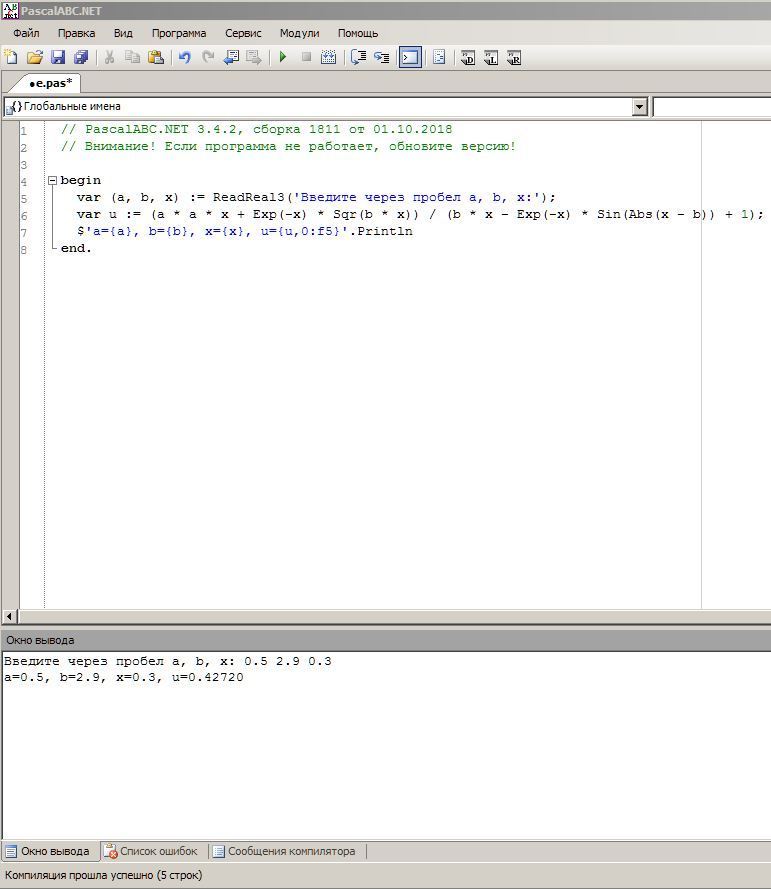Click the ReadReal3 call in line 5
The height and width of the screenshot is (889, 771).
248,197
